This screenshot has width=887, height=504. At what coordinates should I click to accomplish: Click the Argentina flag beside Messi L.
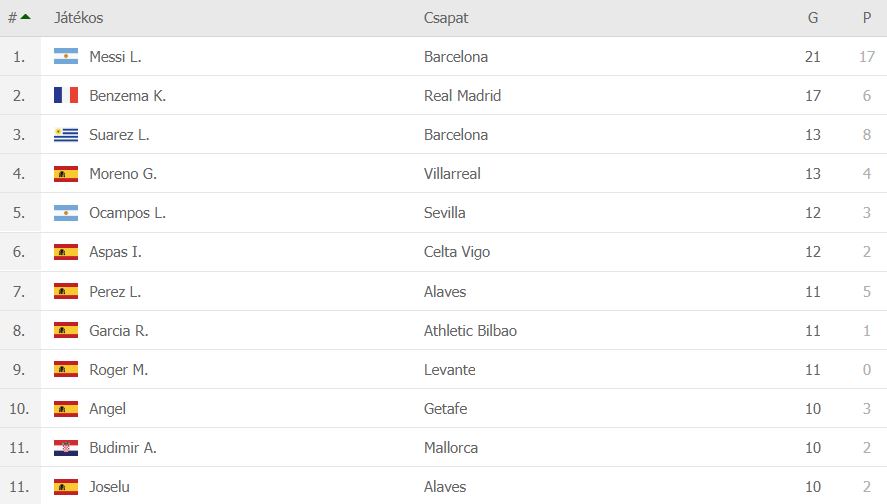[66, 56]
